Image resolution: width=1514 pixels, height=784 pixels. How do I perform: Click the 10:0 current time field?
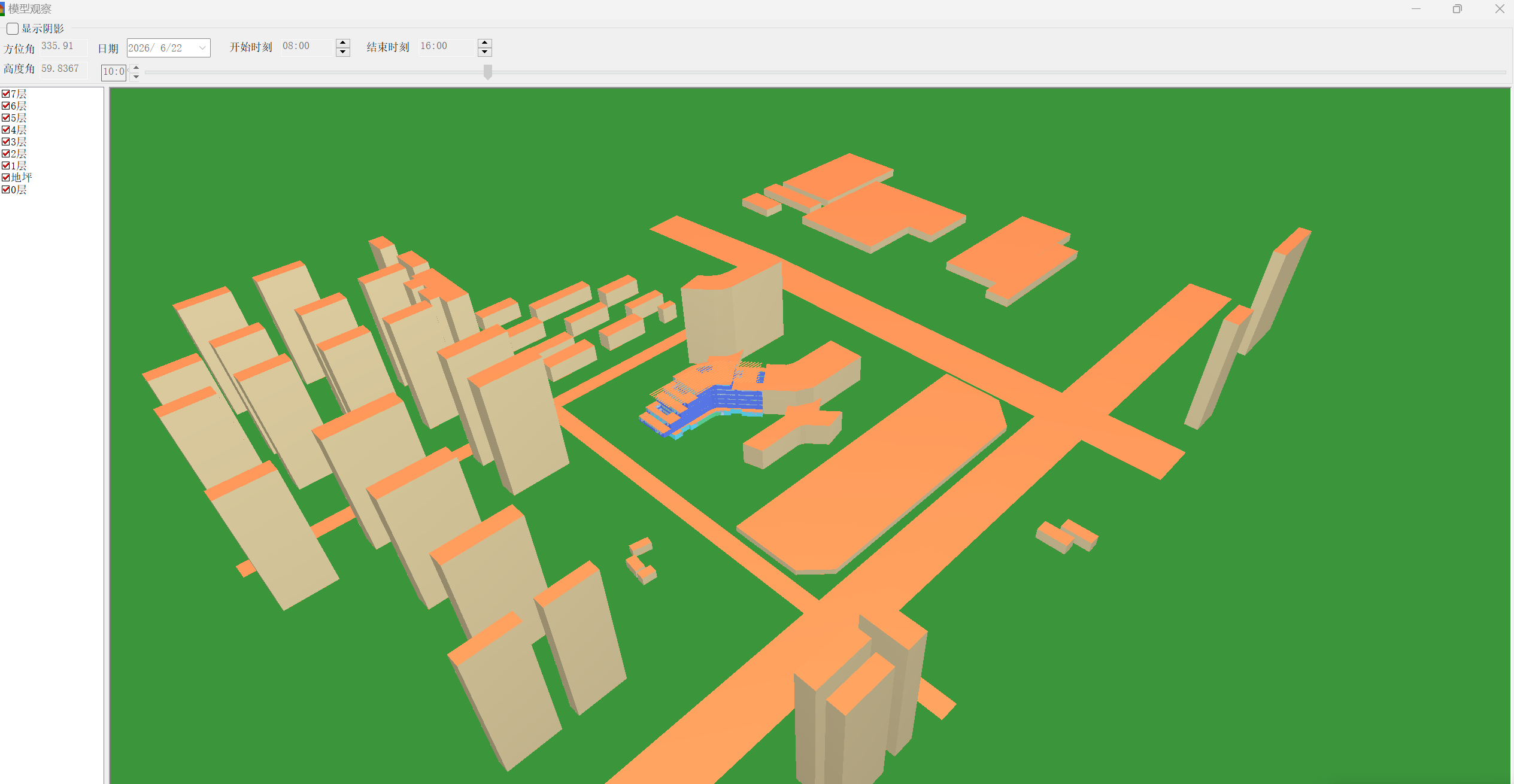click(114, 72)
